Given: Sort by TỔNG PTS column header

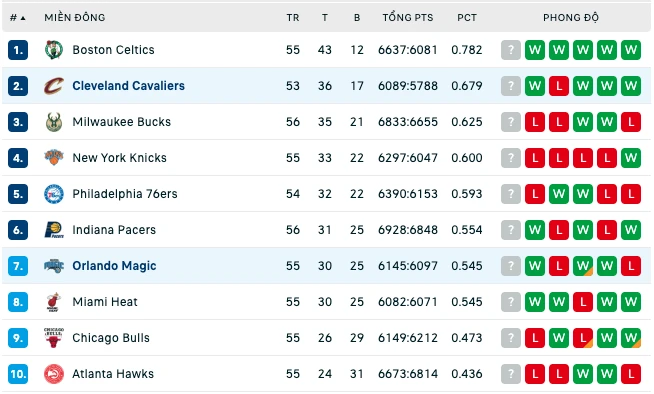Looking at the screenshot, I should click(x=408, y=18).
